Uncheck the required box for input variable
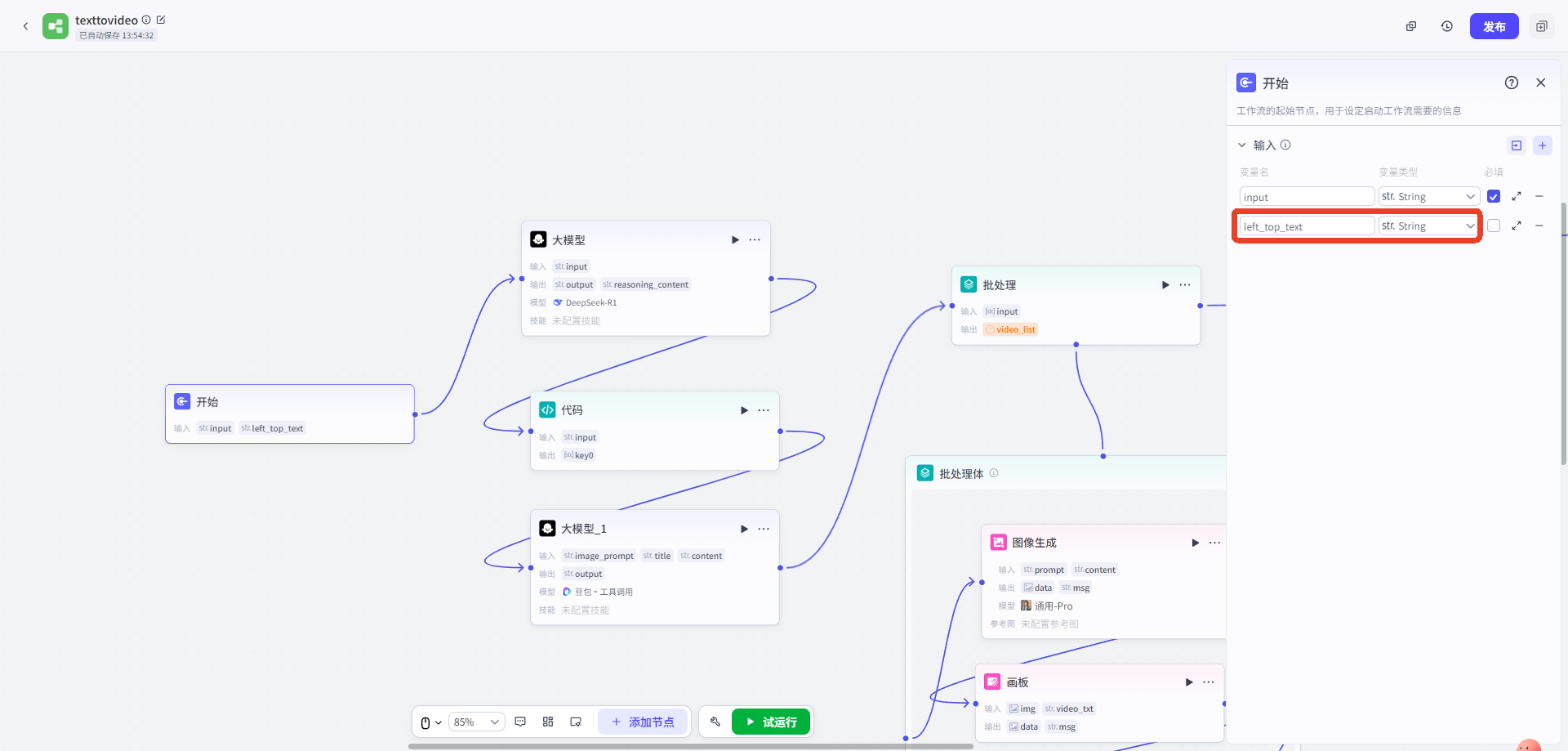Screen dimensions: 1568x751 pyautogui.click(x=1493, y=196)
